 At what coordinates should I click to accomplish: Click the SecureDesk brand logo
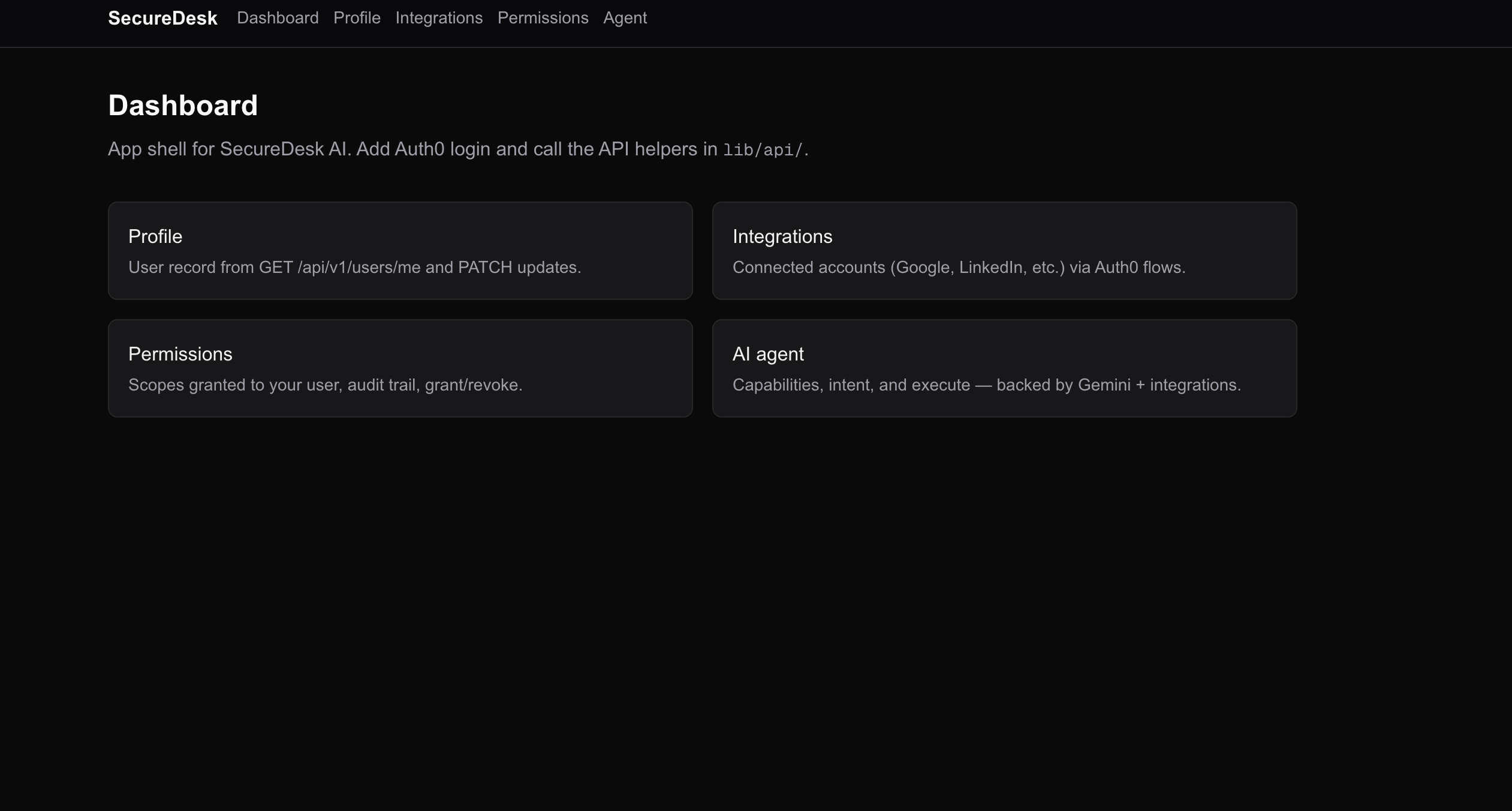point(162,18)
